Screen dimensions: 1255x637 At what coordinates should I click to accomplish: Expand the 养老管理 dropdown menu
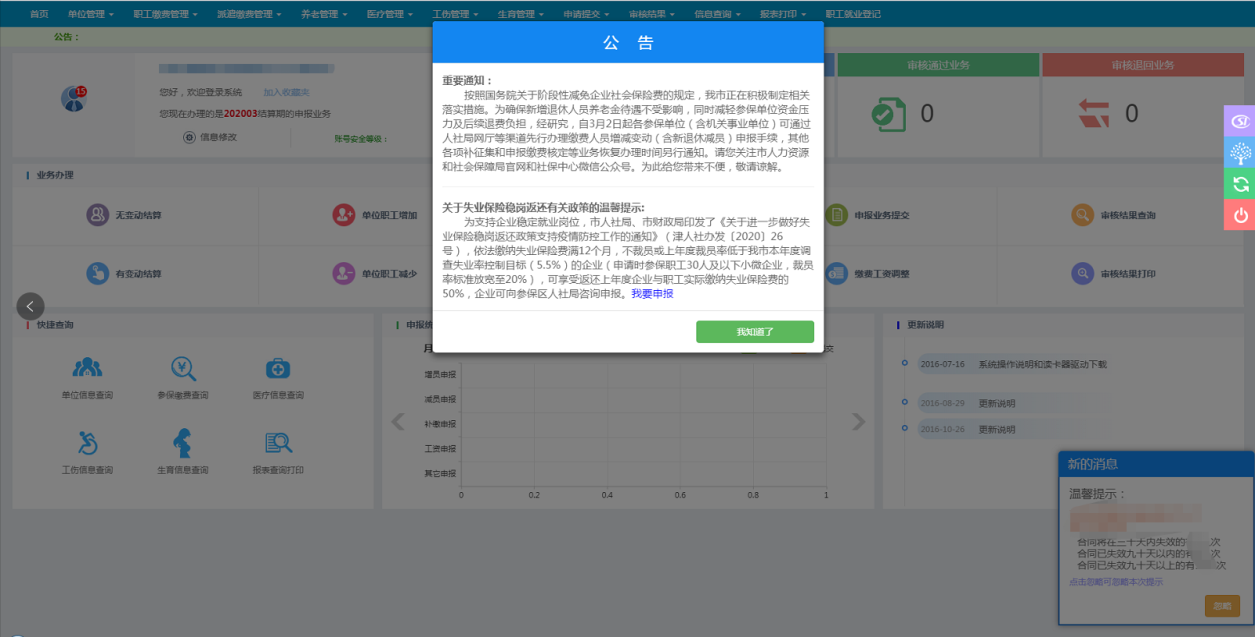click(x=324, y=14)
